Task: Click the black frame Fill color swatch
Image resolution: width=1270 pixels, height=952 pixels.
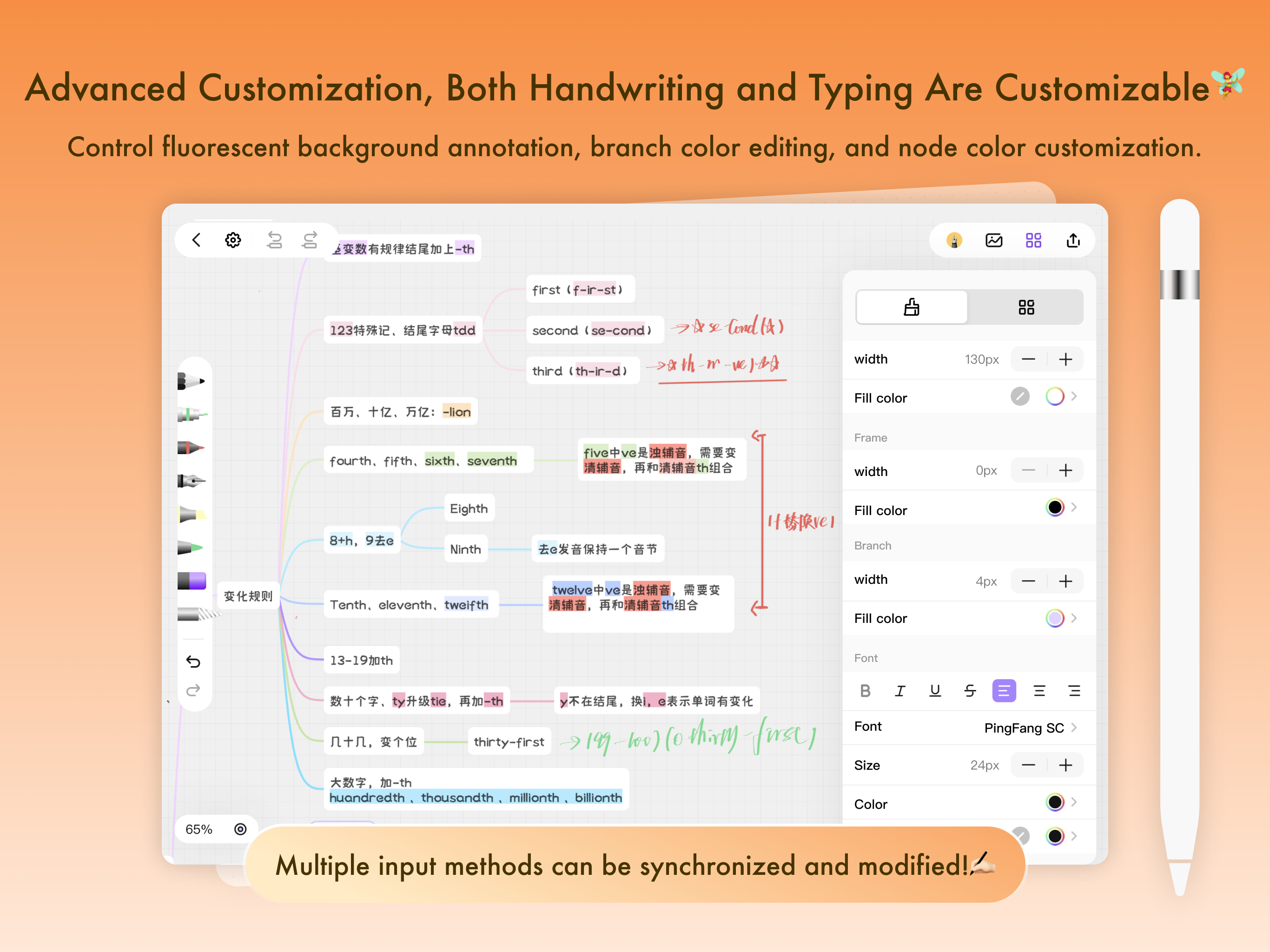Action: 1055,508
